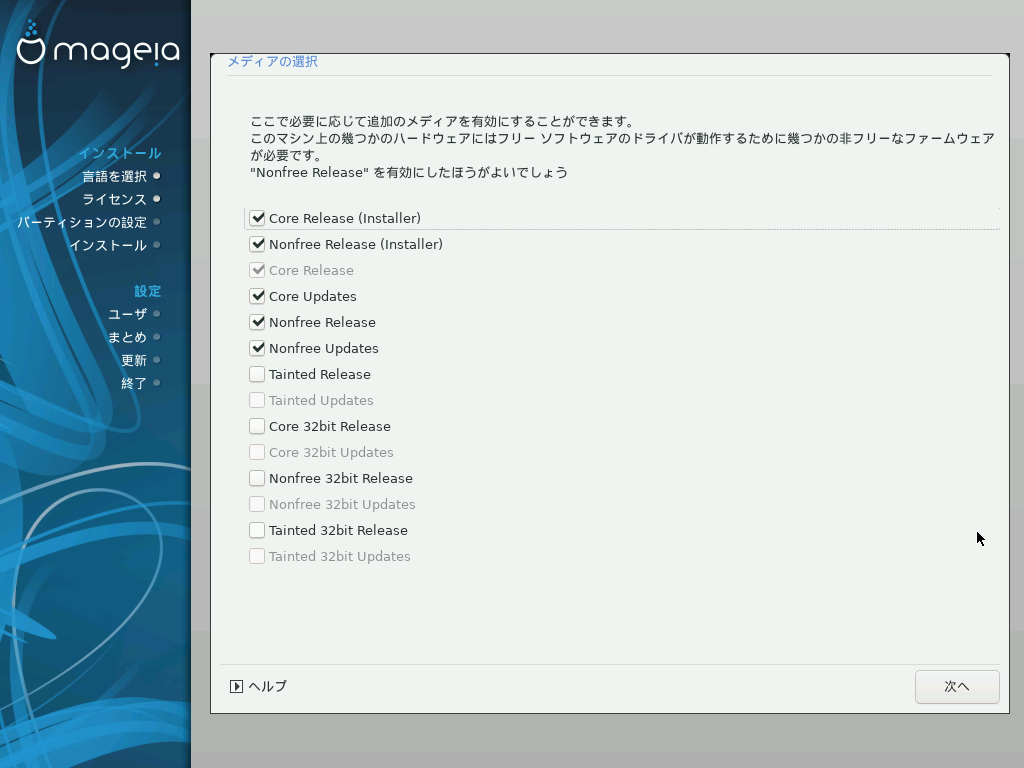Click the blue インストール section heading

[x=120, y=153]
